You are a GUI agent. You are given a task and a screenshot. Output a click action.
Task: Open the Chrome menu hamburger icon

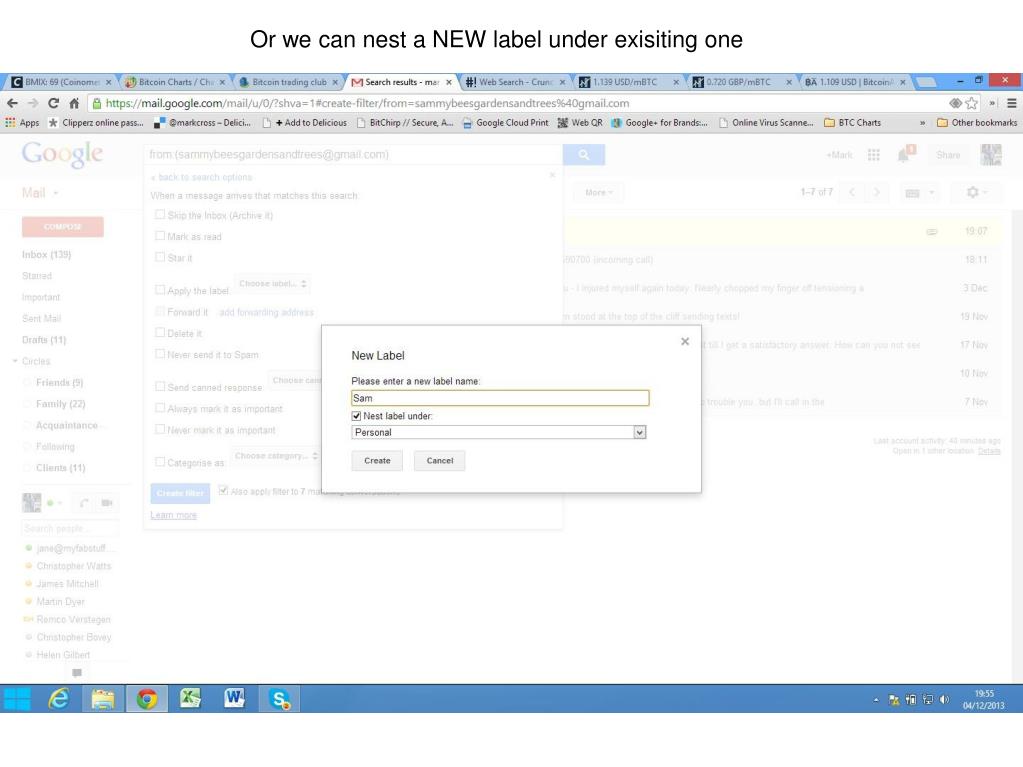pos(1012,103)
